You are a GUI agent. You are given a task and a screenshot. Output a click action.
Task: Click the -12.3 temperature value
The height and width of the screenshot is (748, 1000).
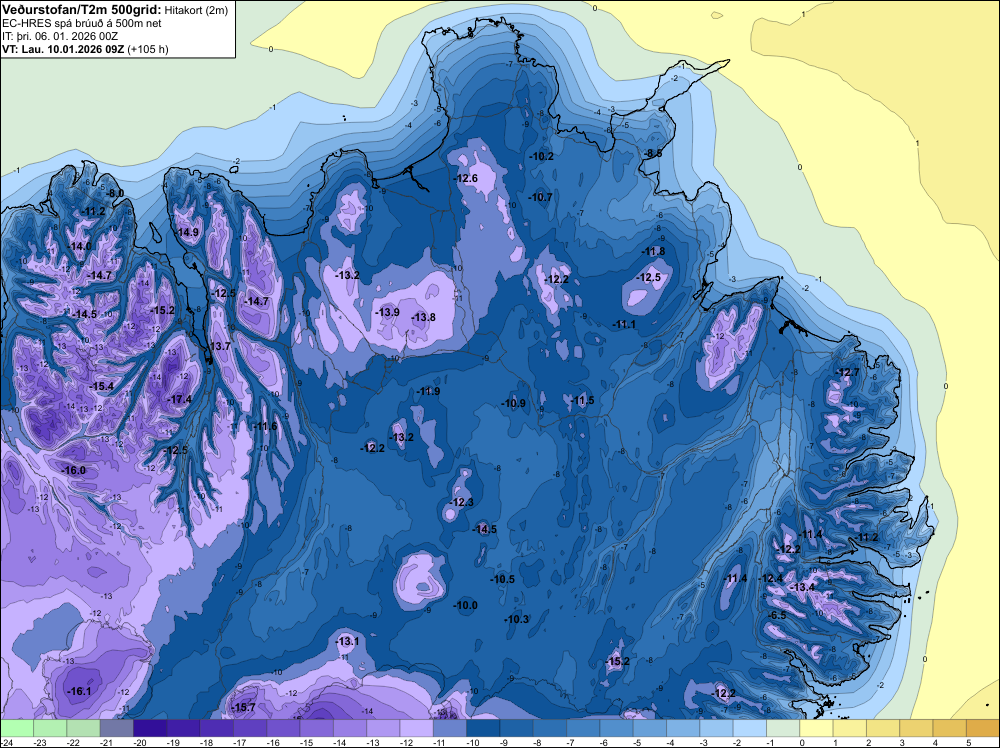point(462,502)
